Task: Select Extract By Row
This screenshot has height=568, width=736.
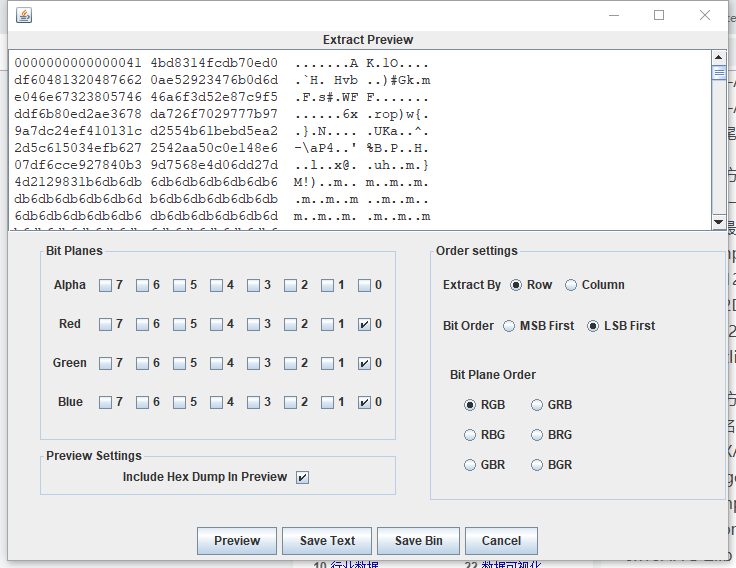Action: click(516, 285)
